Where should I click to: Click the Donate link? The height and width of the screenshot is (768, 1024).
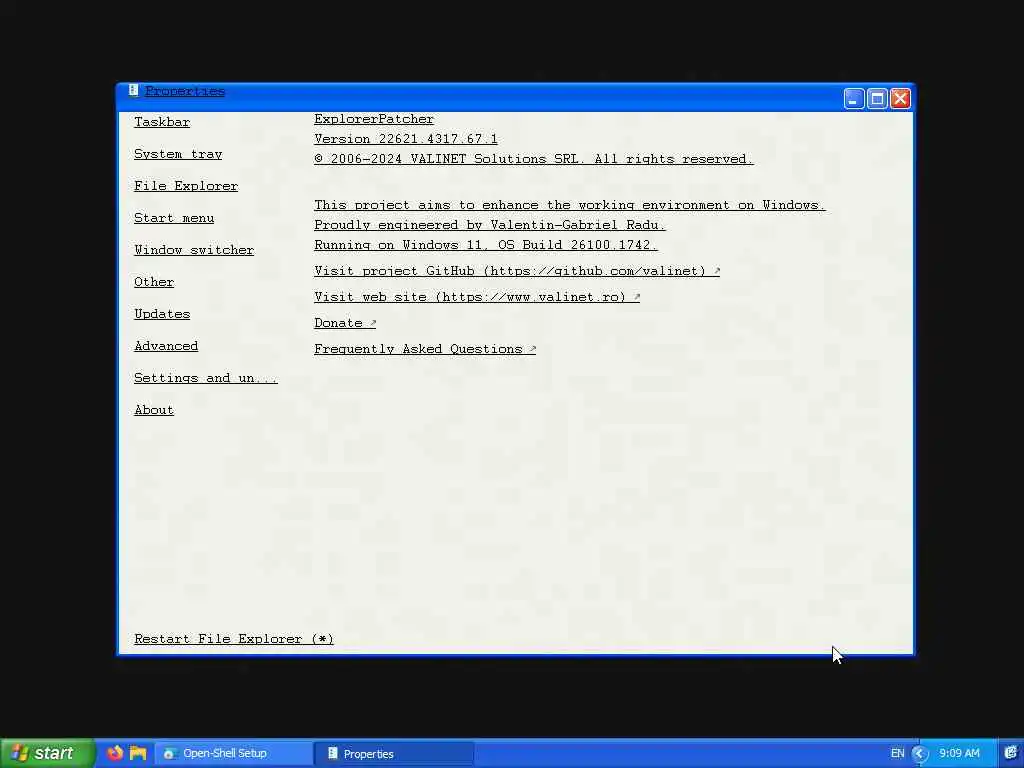tap(345, 323)
